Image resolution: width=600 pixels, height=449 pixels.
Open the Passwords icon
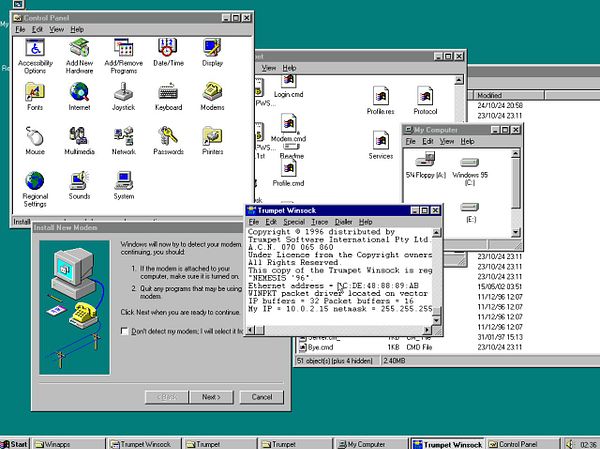168,141
